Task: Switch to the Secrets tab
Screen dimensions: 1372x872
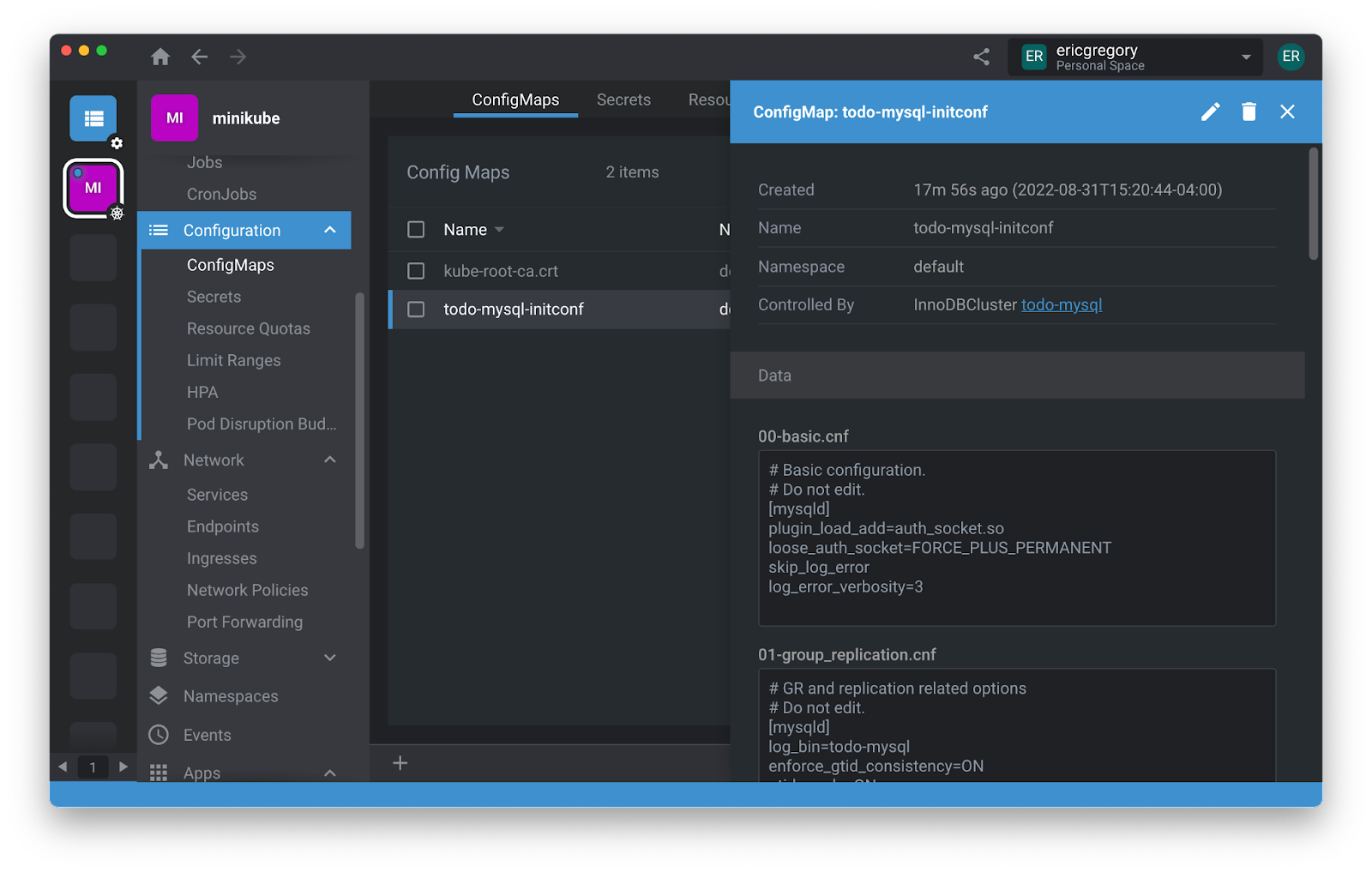Action: coord(623,99)
